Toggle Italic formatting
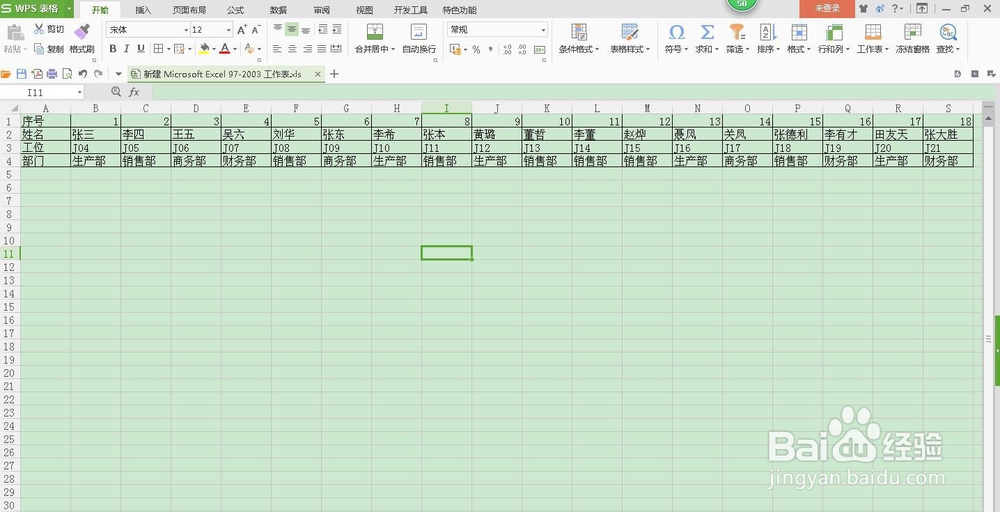The width and height of the screenshot is (1000, 512). [126, 48]
